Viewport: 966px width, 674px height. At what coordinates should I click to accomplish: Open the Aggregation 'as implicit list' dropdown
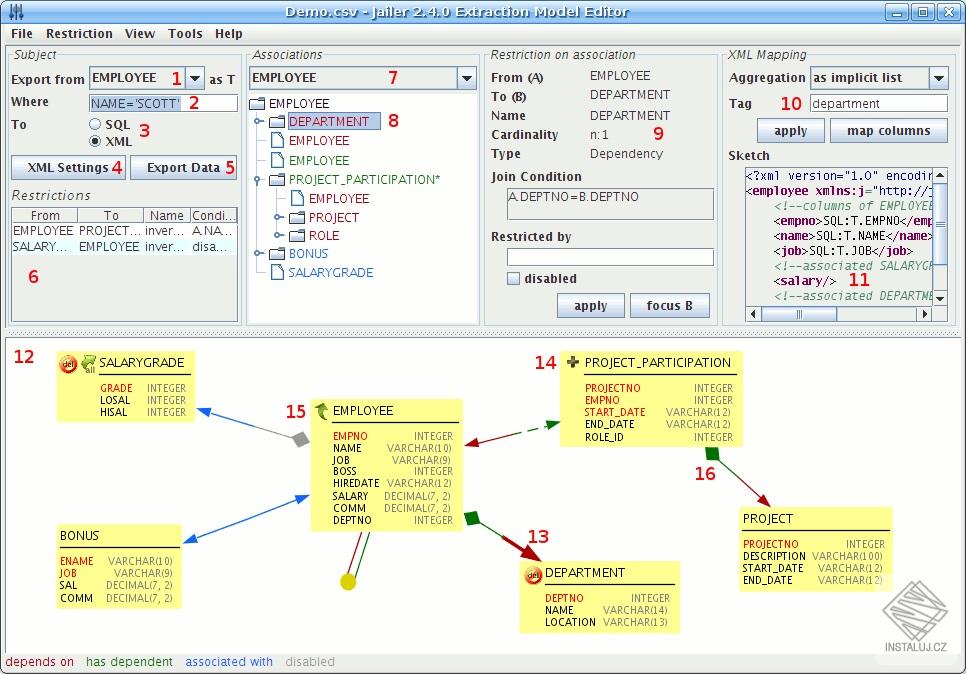click(938, 78)
